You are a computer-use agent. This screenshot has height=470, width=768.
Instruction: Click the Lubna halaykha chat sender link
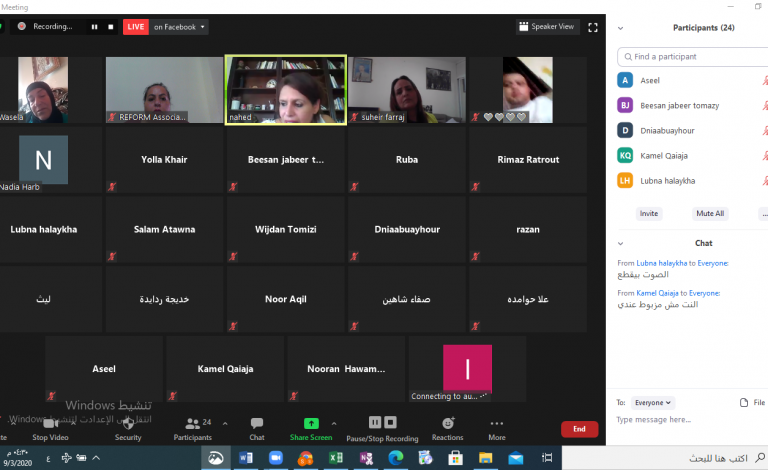coord(661,263)
